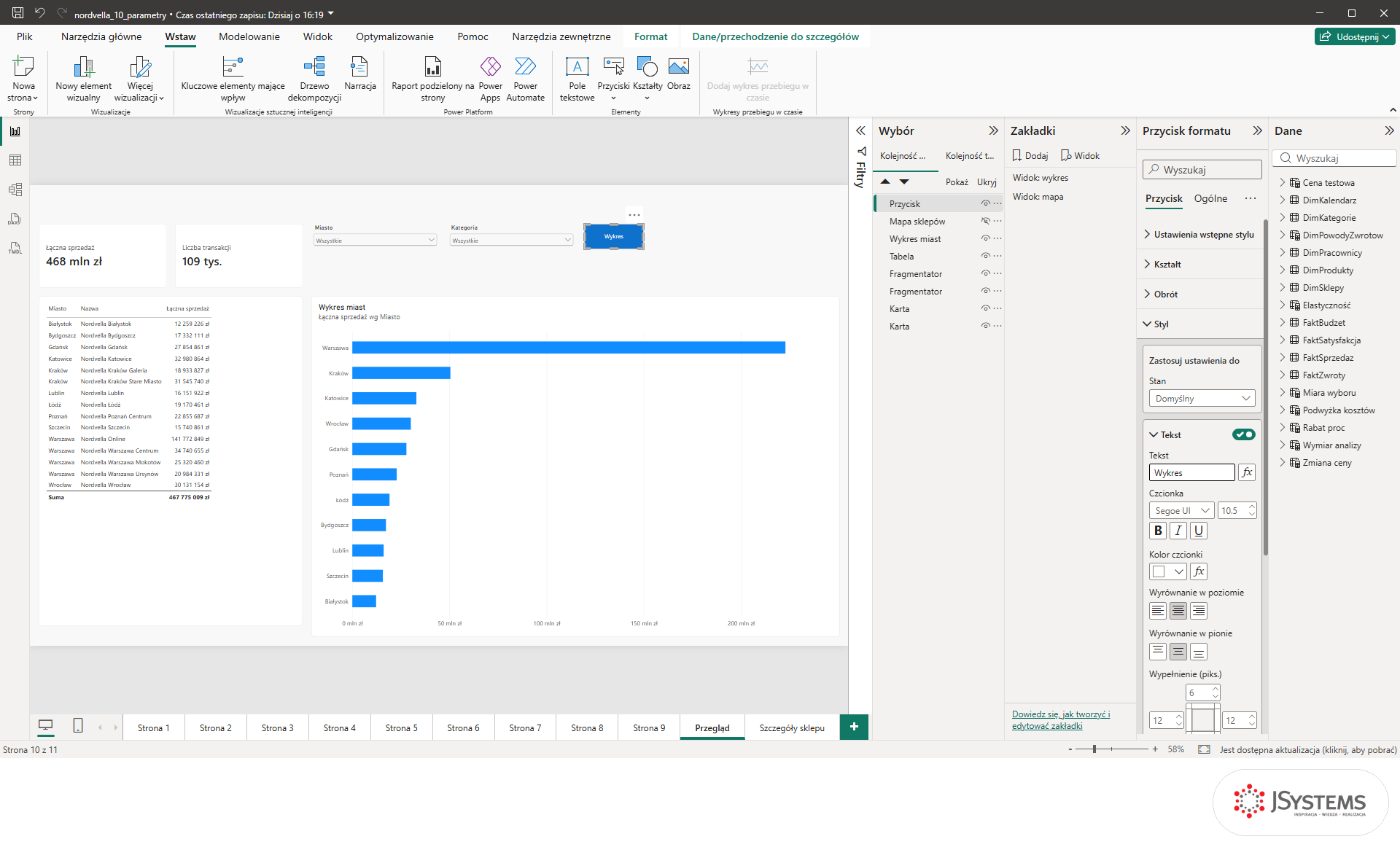Open model view in left sidebar
Viewport: 1400px width, 847px height.
pos(15,190)
